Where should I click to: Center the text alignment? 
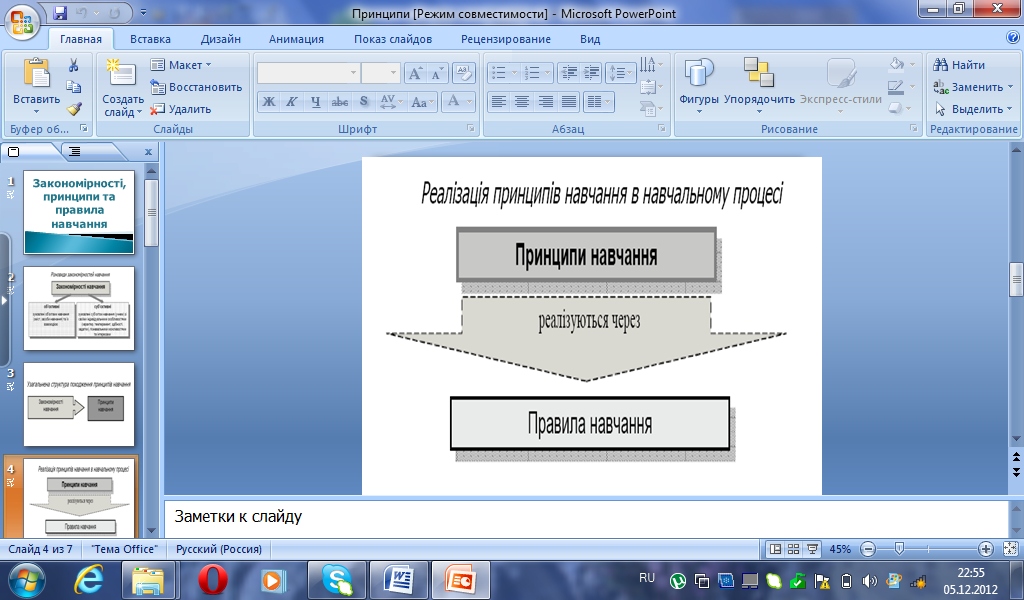[522, 102]
